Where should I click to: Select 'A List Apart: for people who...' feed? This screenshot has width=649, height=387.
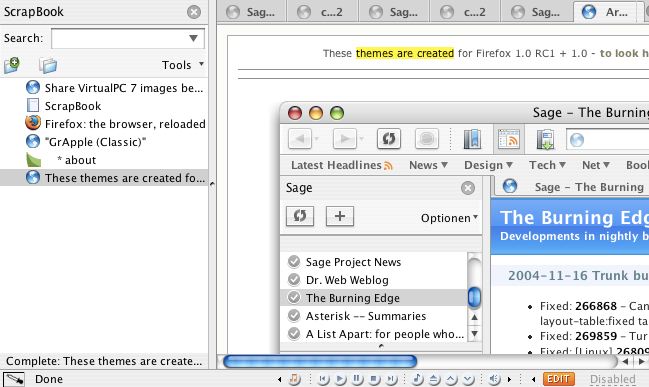[374, 334]
